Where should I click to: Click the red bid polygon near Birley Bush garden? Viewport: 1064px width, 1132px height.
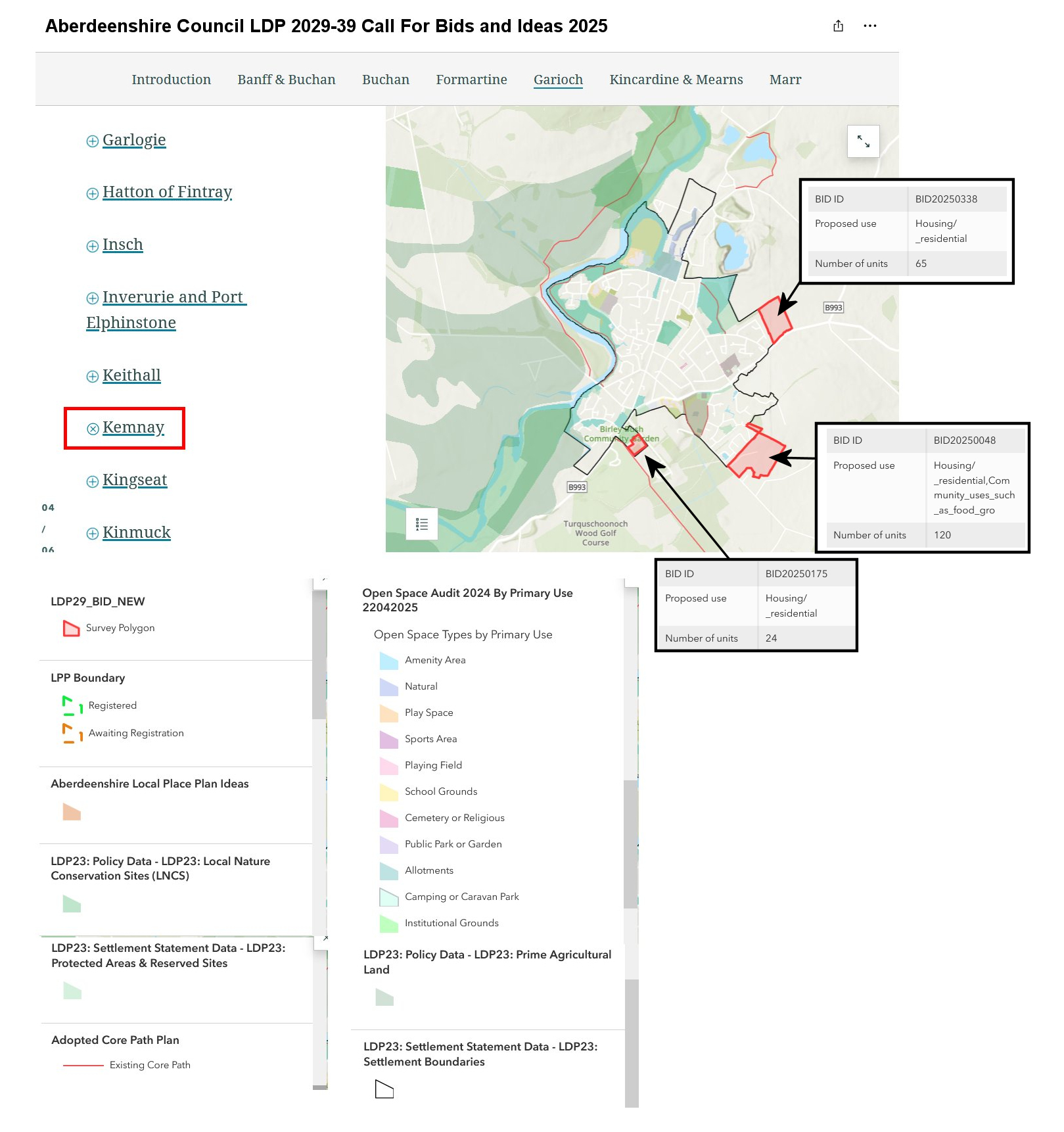tap(636, 446)
